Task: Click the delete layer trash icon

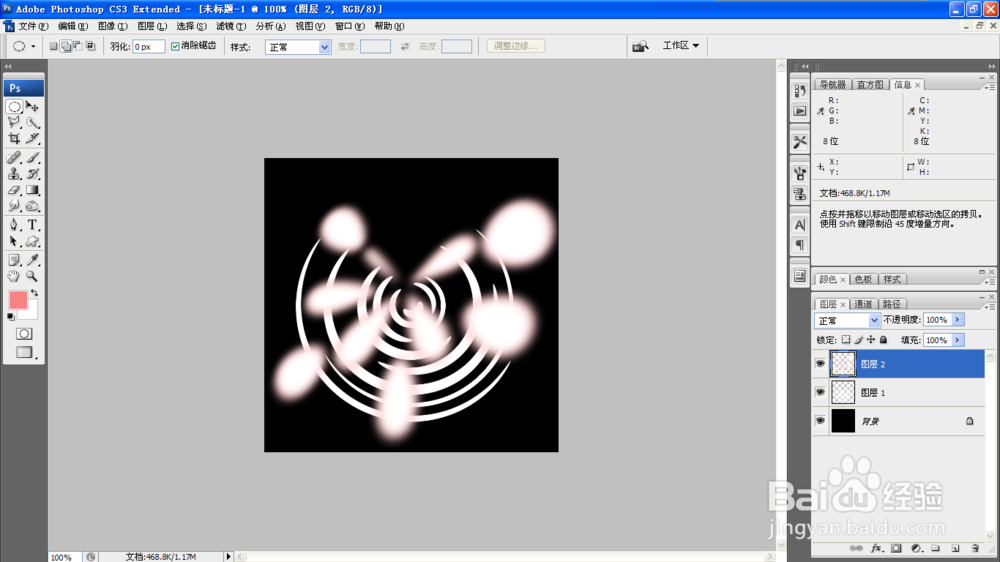Action: coord(974,548)
